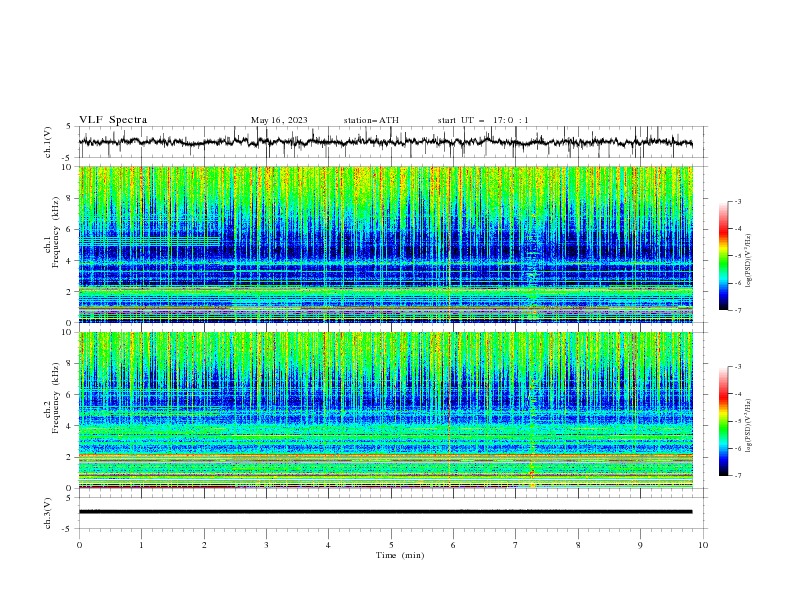Click the "10" kHz tick on ch.2 frequency axis
Viewport: 792px width, 612px height.
(68, 332)
